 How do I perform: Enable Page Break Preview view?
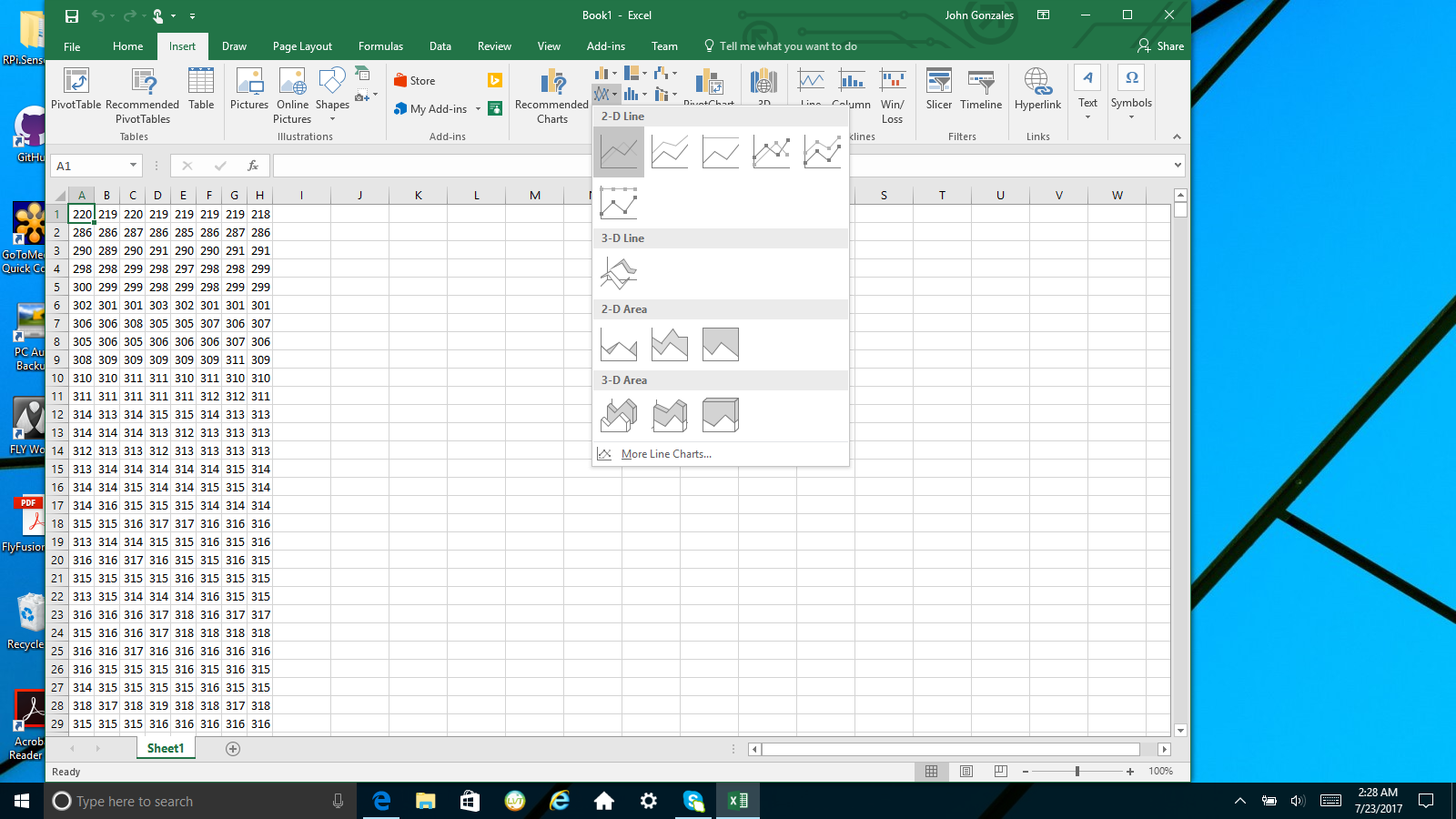[1001, 772]
